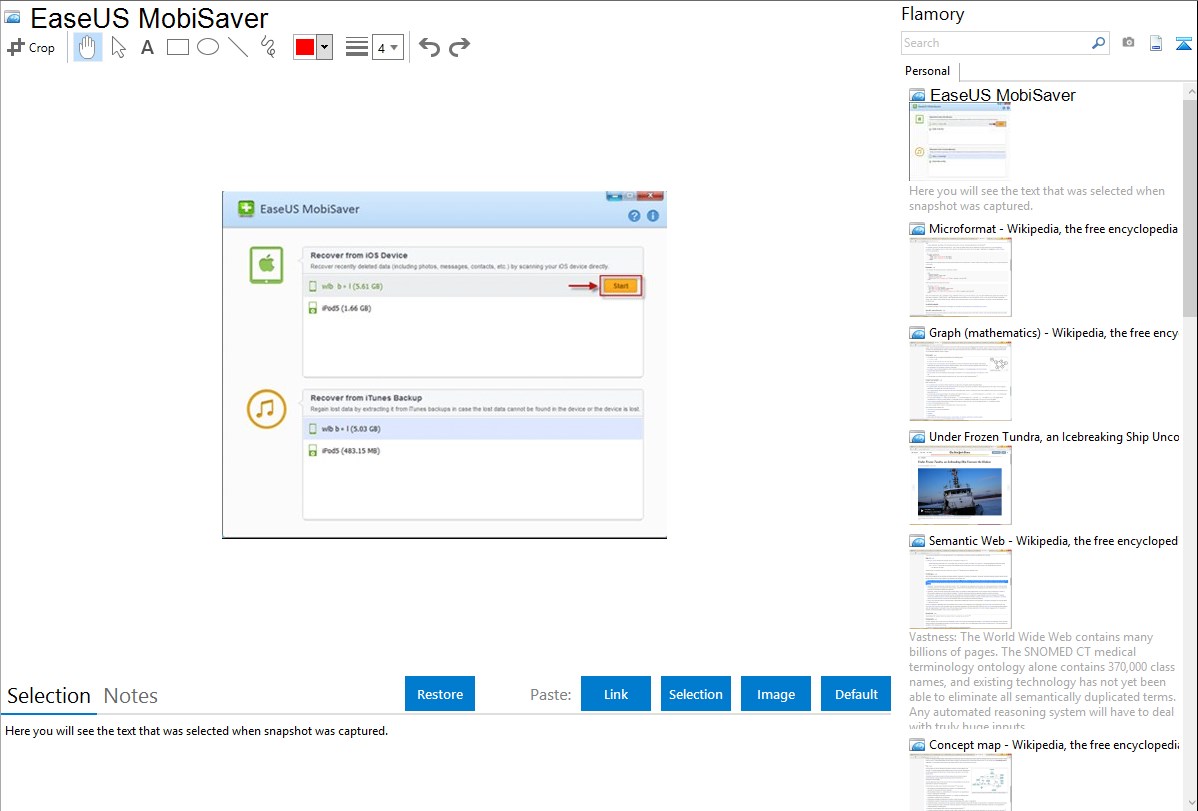
Task: Select the straight Line tool
Action: (238, 47)
